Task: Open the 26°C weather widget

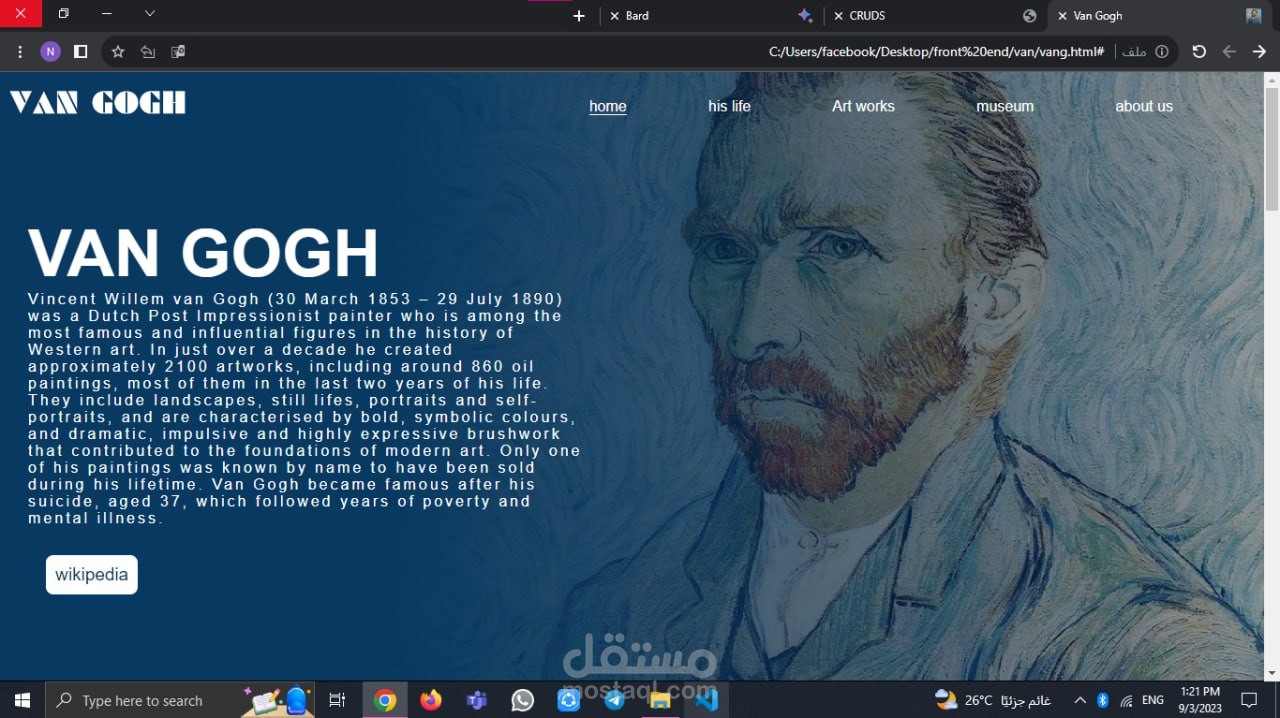Action: [993, 700]
